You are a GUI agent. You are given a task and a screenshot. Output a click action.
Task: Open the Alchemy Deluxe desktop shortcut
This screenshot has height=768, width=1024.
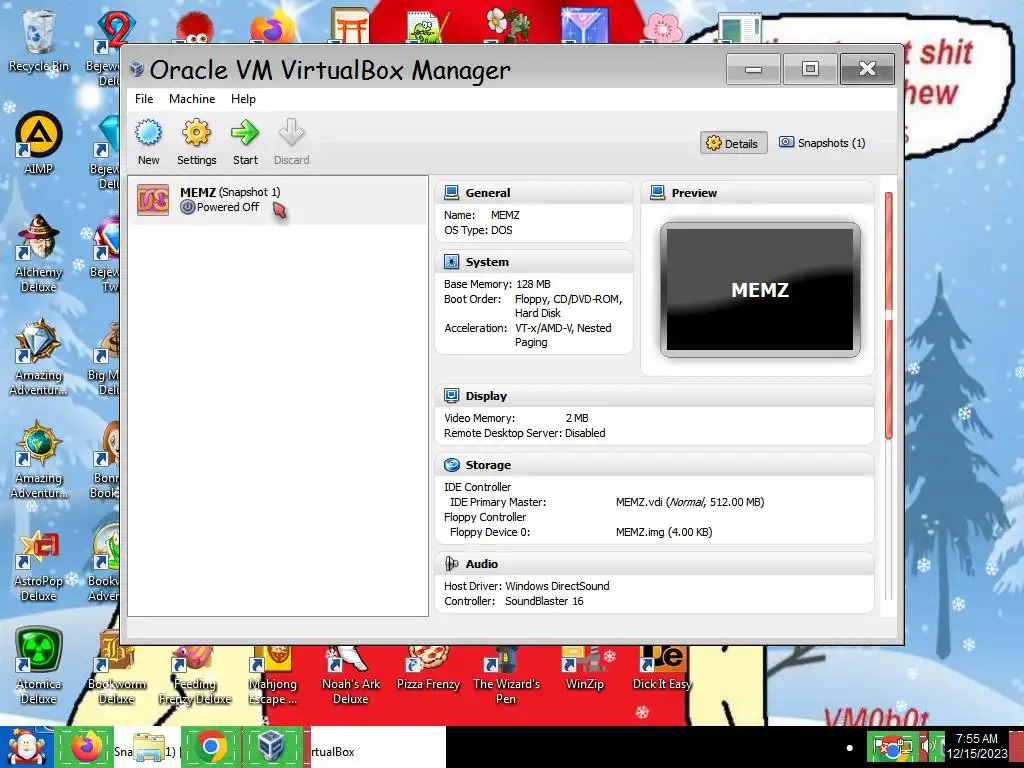[38, 253]
